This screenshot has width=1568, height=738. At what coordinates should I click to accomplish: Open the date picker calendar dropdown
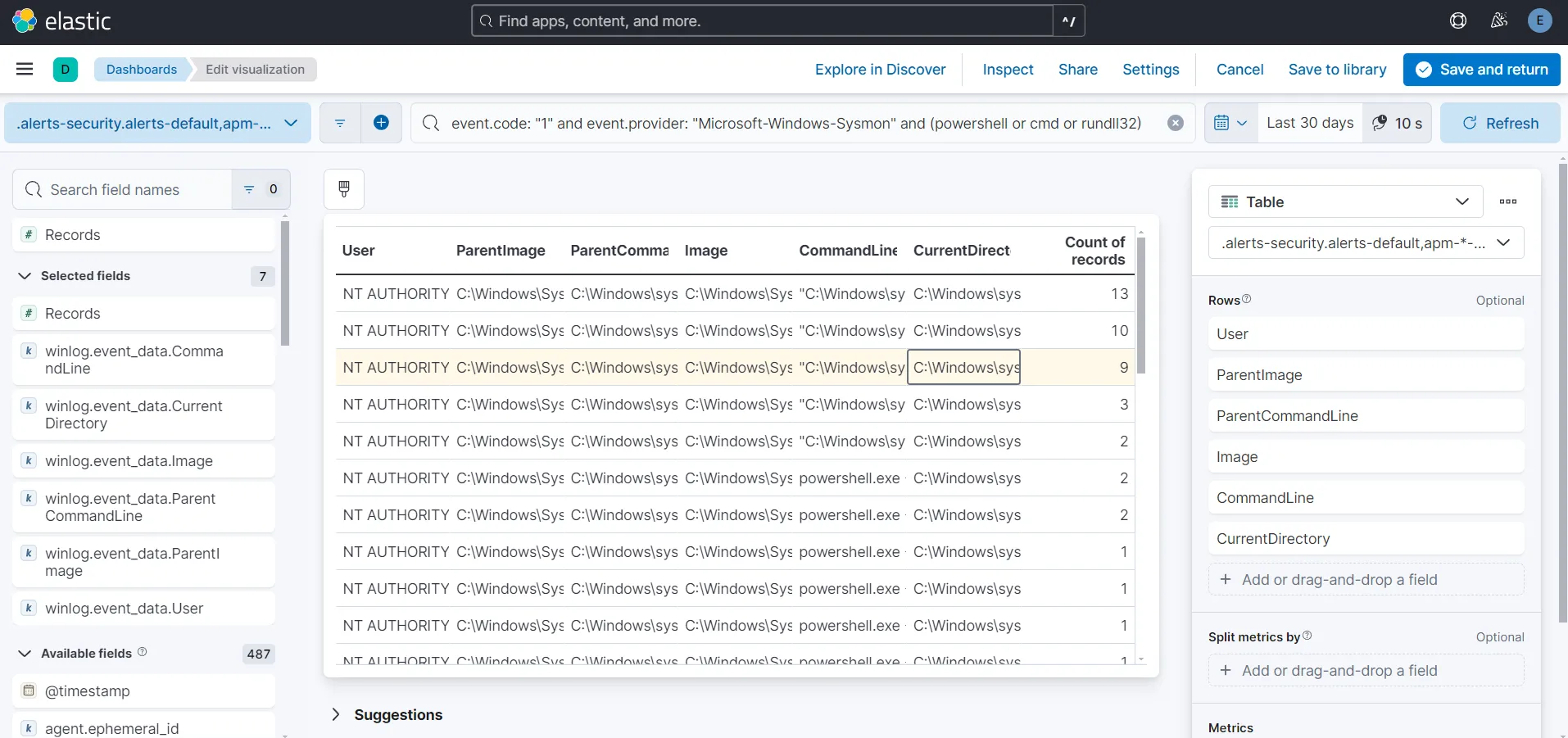(1230, 123)
